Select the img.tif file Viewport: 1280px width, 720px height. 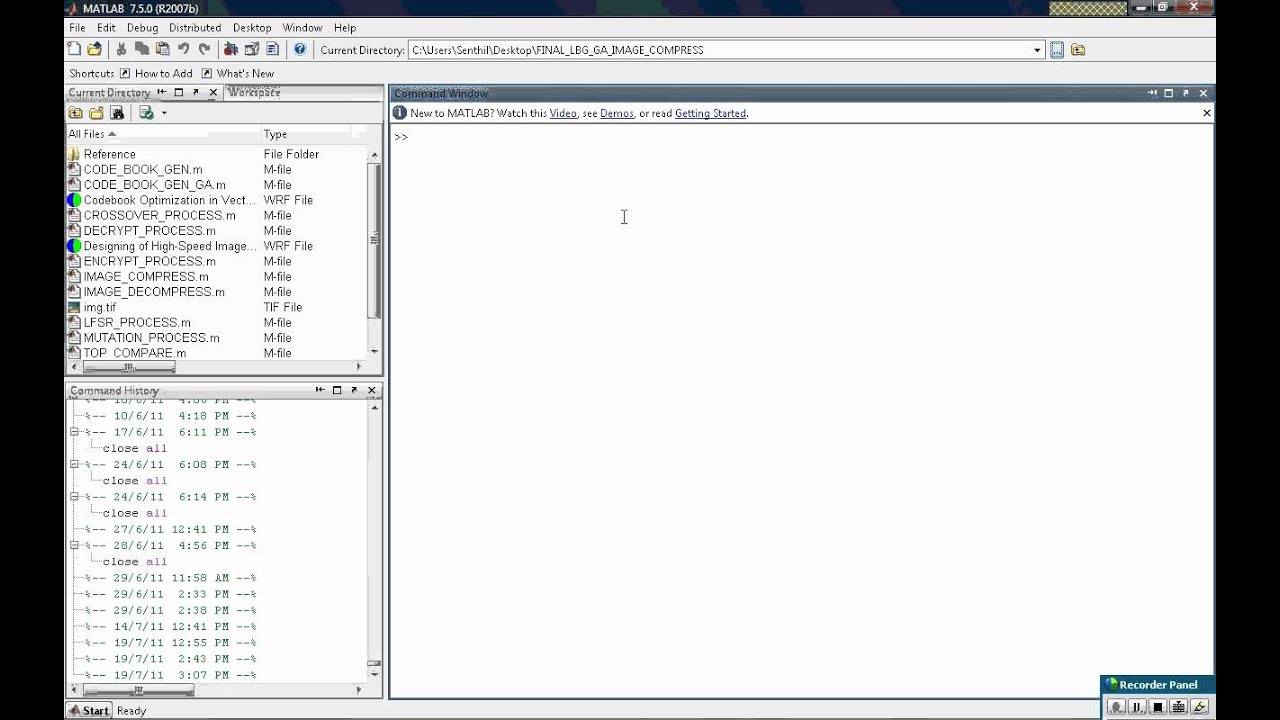[x=99, y=307]
